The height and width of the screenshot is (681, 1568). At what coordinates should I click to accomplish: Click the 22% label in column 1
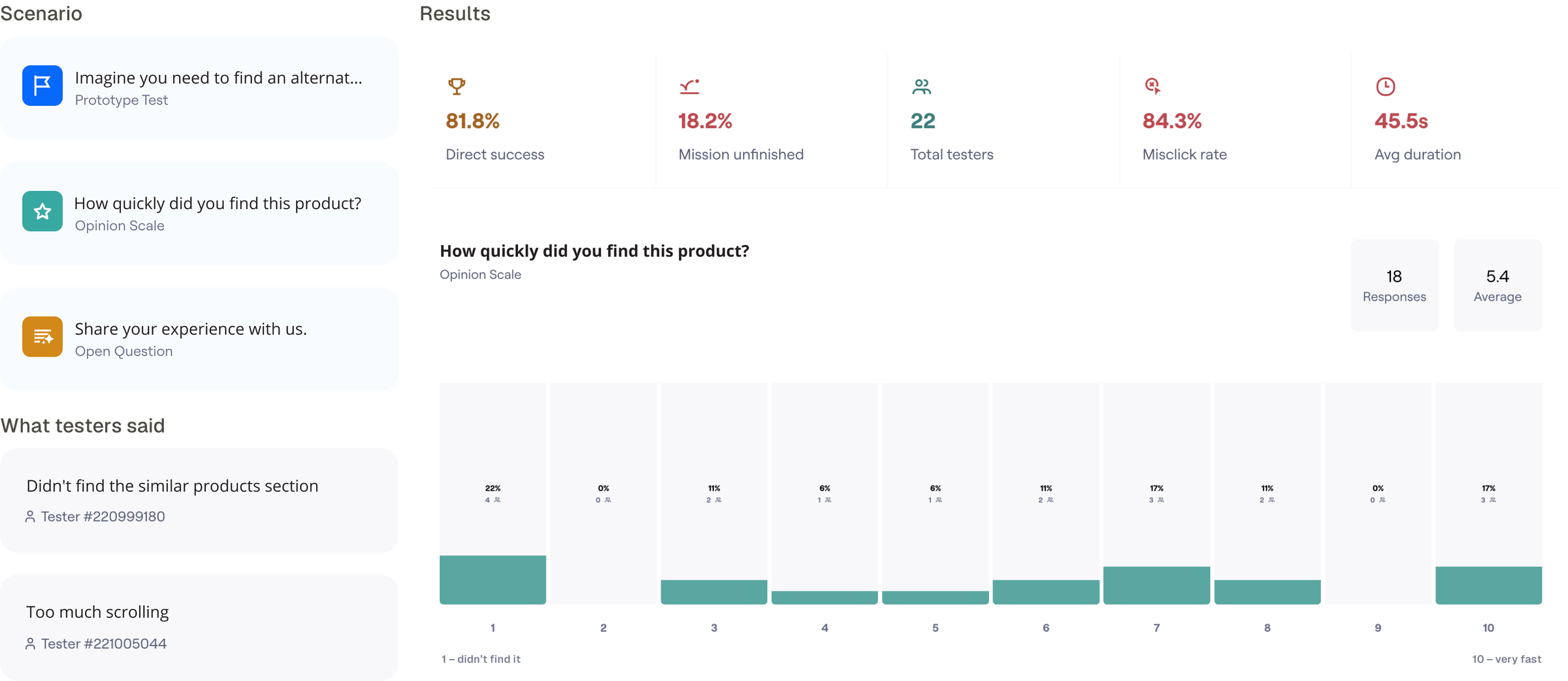coord(493,488)
